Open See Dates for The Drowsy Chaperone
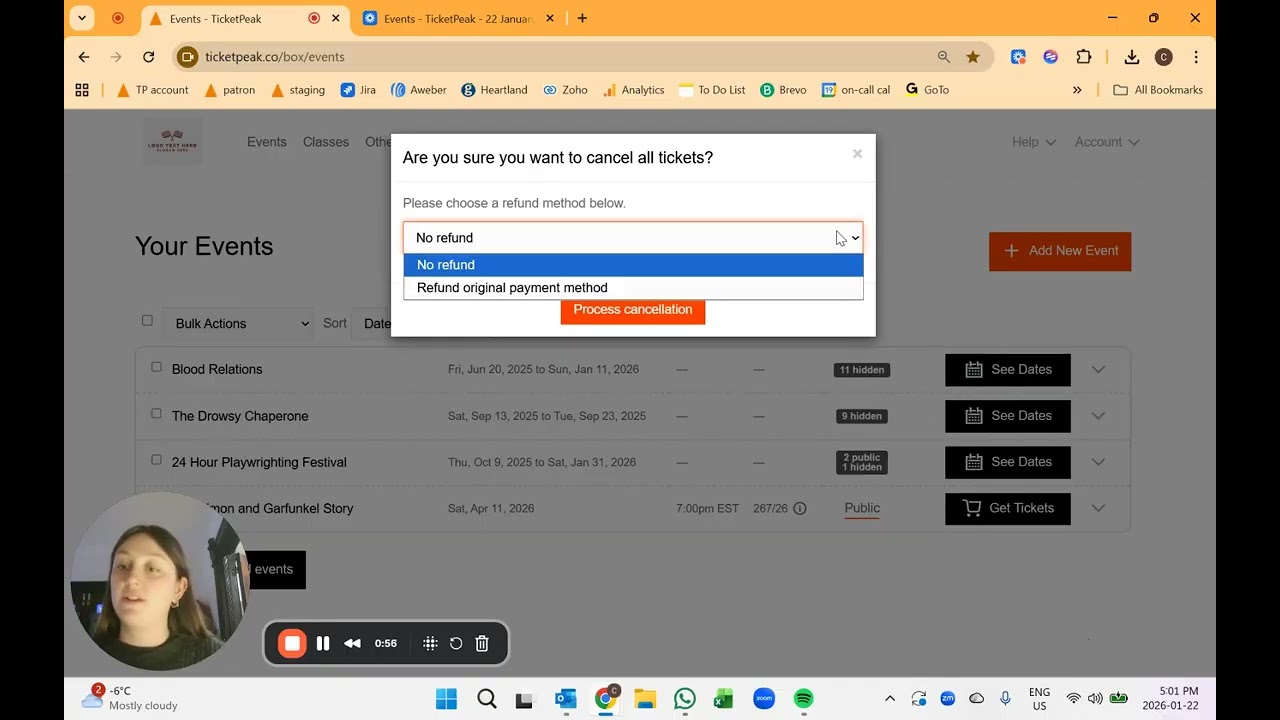The image size is (1280, 720). coord(1008,416)
